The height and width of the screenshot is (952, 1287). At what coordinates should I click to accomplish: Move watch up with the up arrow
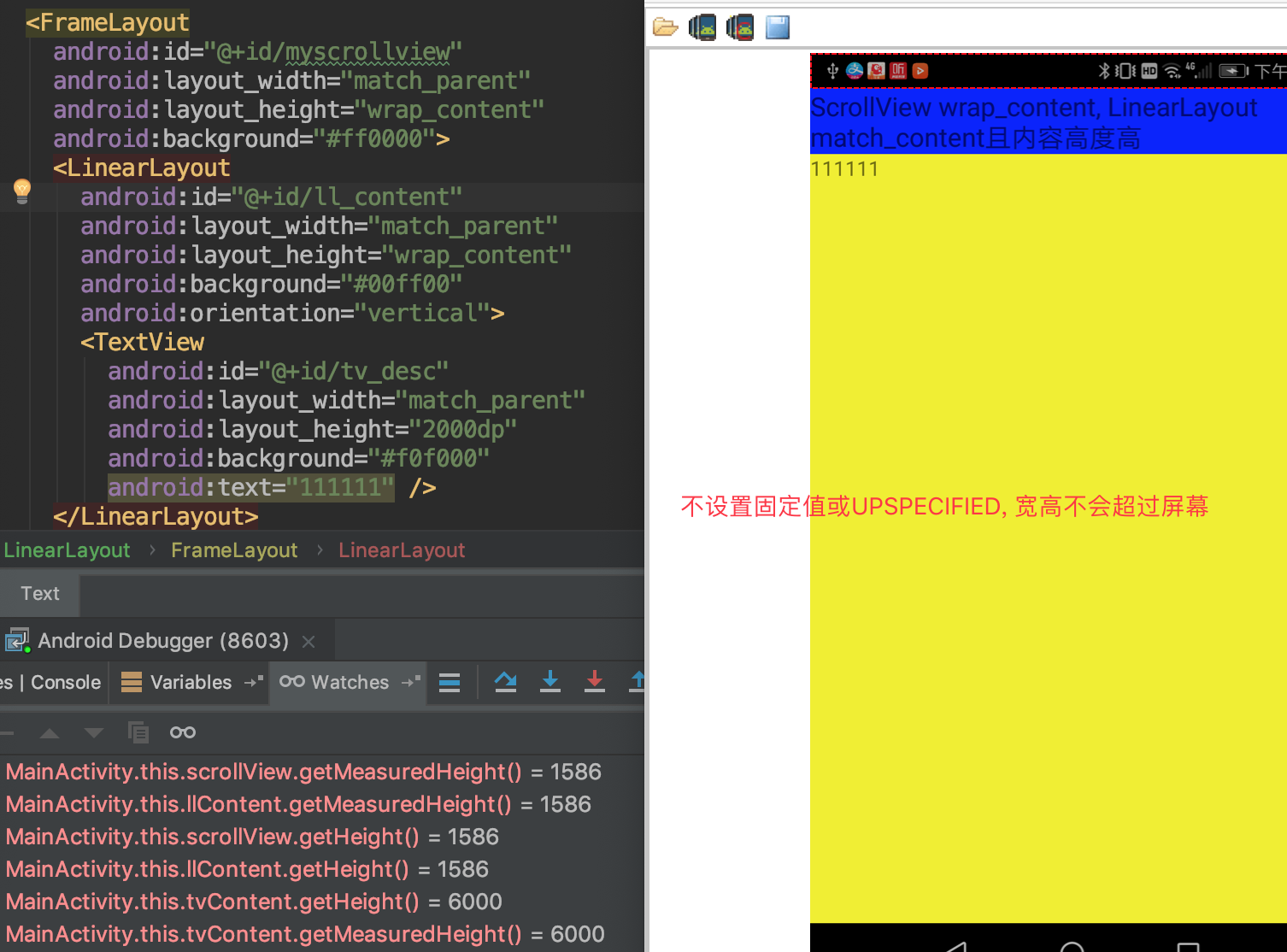click(50, 732)
